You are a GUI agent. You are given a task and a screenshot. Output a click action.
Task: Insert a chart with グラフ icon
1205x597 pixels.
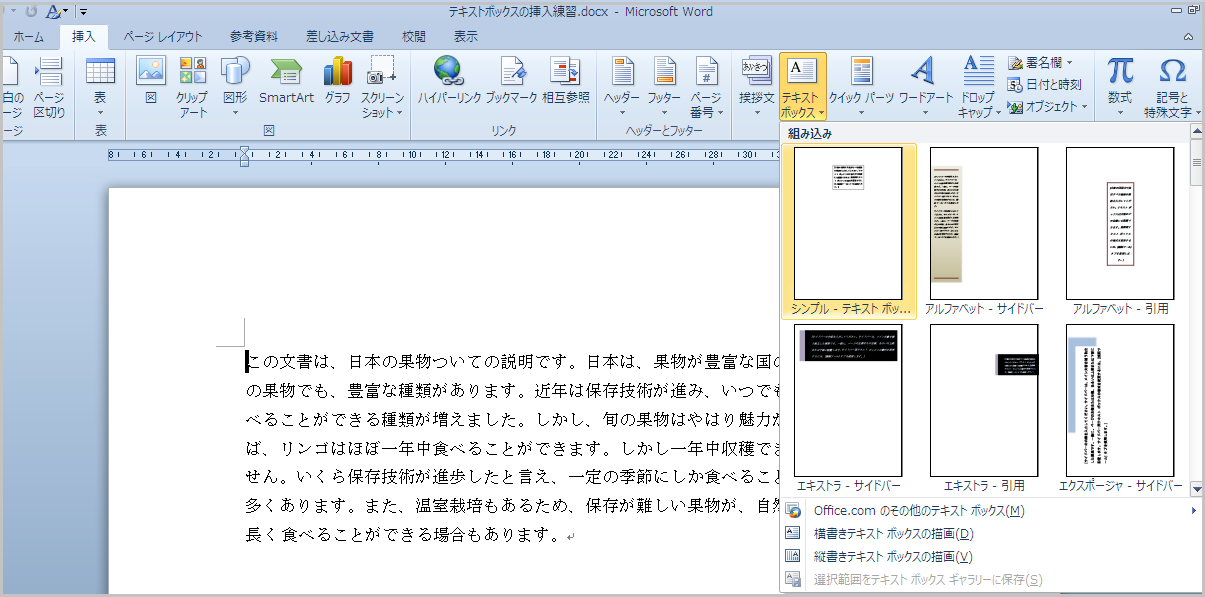pyautogui.click(x=338, y=73)
